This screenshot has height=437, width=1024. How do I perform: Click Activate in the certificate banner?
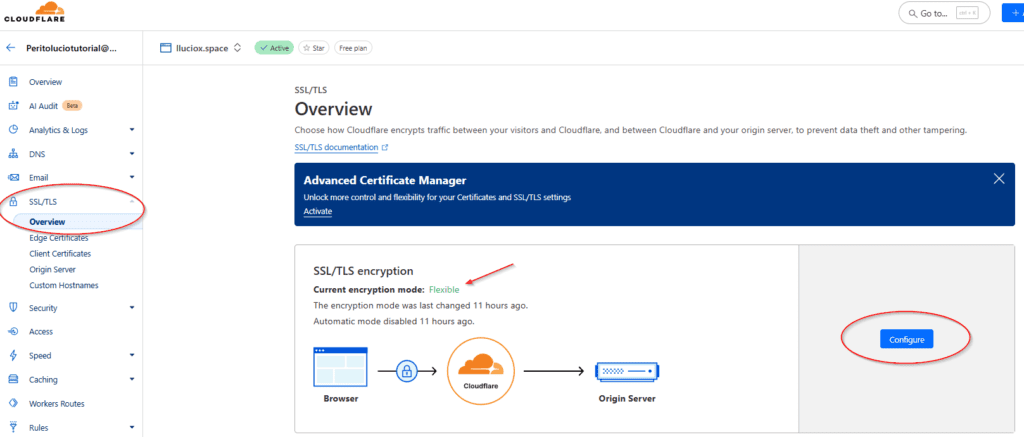tap(317, 211)
